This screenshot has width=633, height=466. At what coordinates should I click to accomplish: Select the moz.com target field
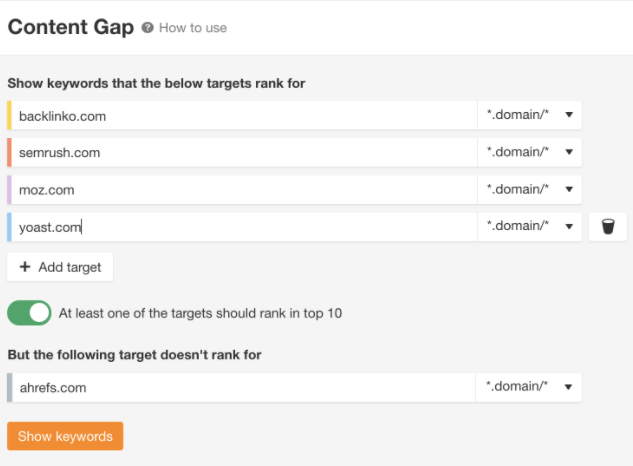coord(240,190)
